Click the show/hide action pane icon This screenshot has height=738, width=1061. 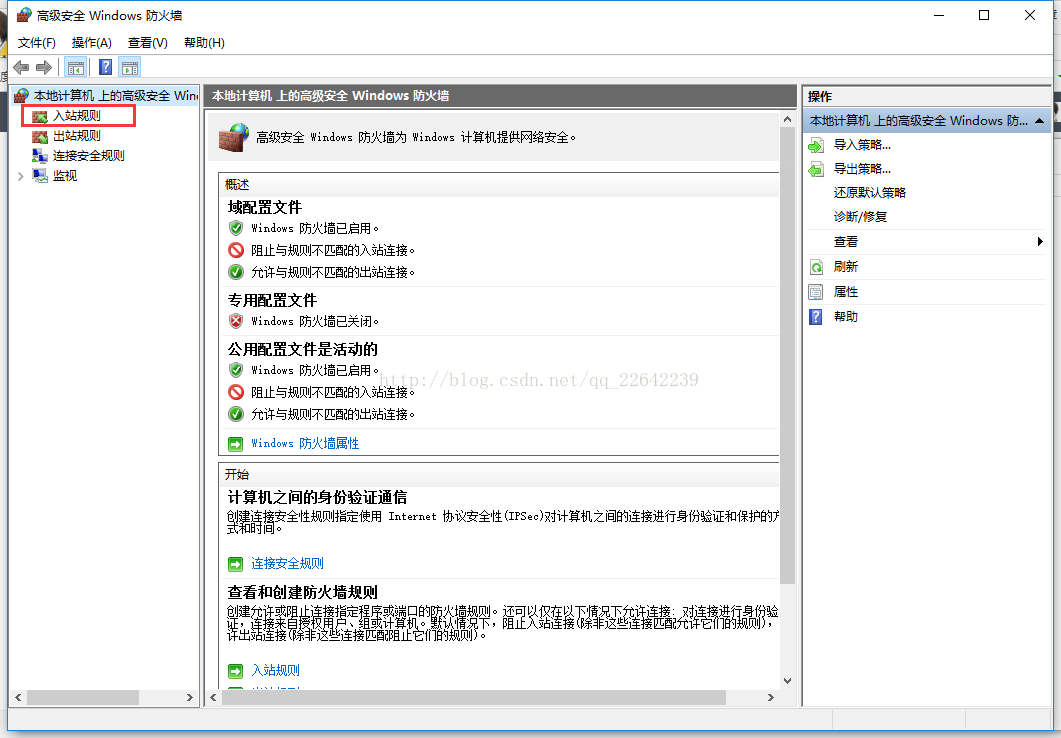pos(130,68)
